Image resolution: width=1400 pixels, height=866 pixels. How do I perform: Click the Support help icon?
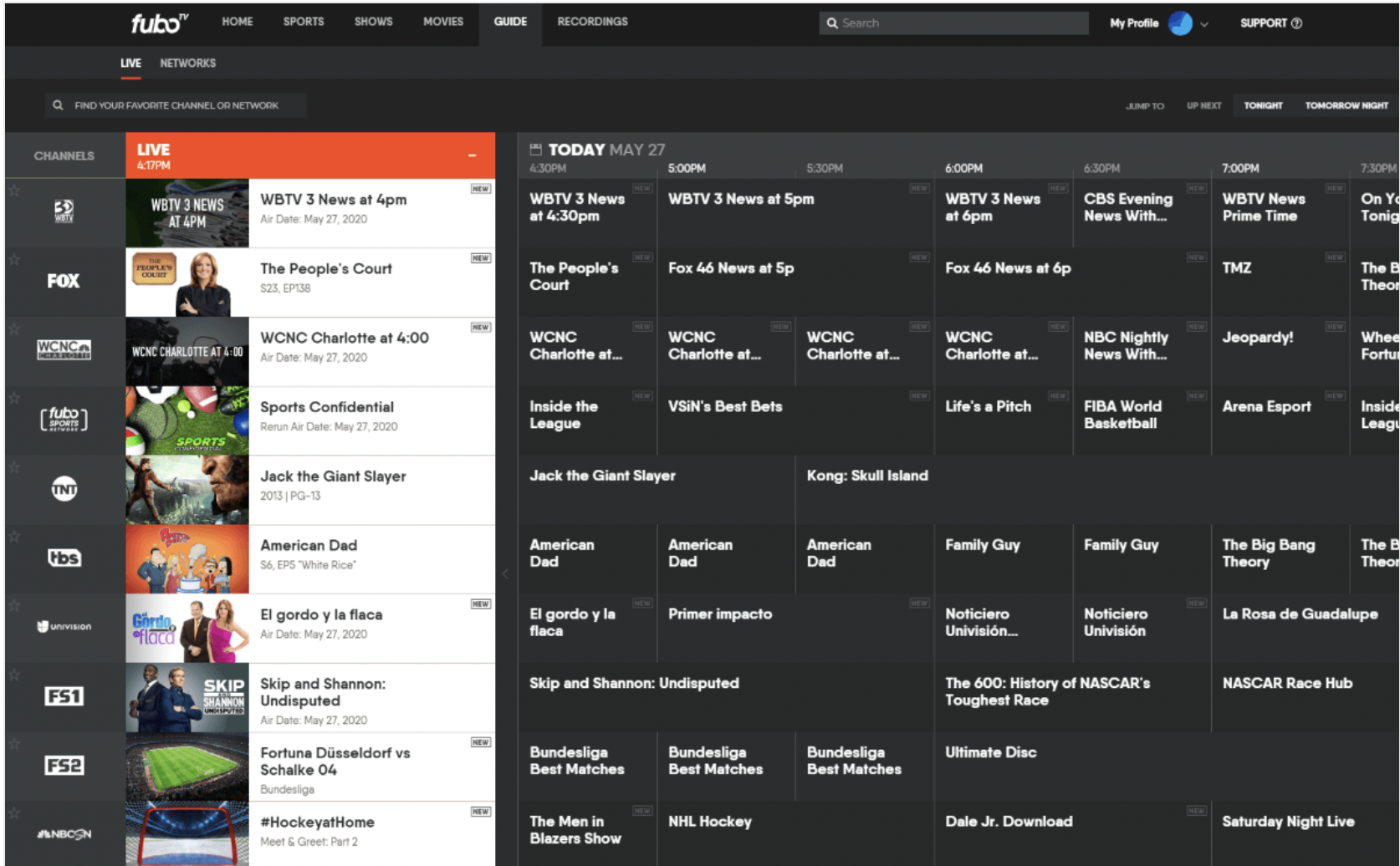(x=1296, y=23)
